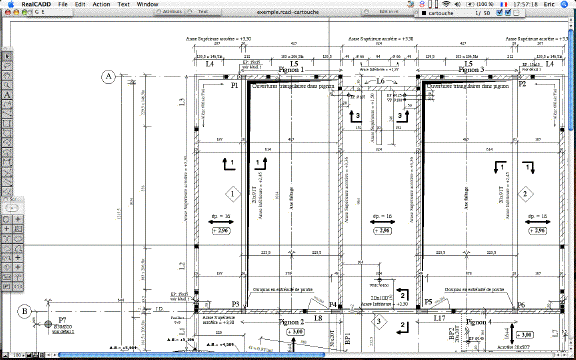
Task: Enable the unchecked box of the cartouche layer
Action: tap(516, 13)
